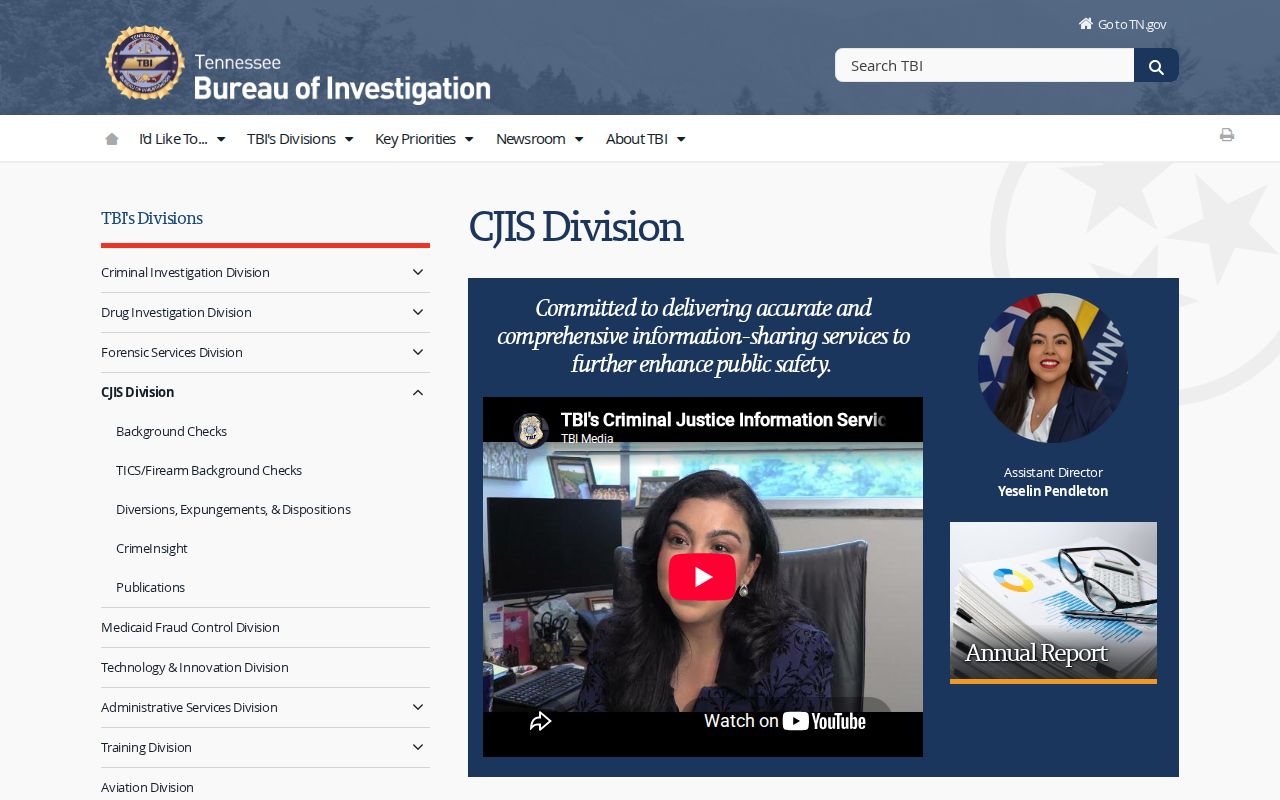Open the Key Priorities menu

424,139
